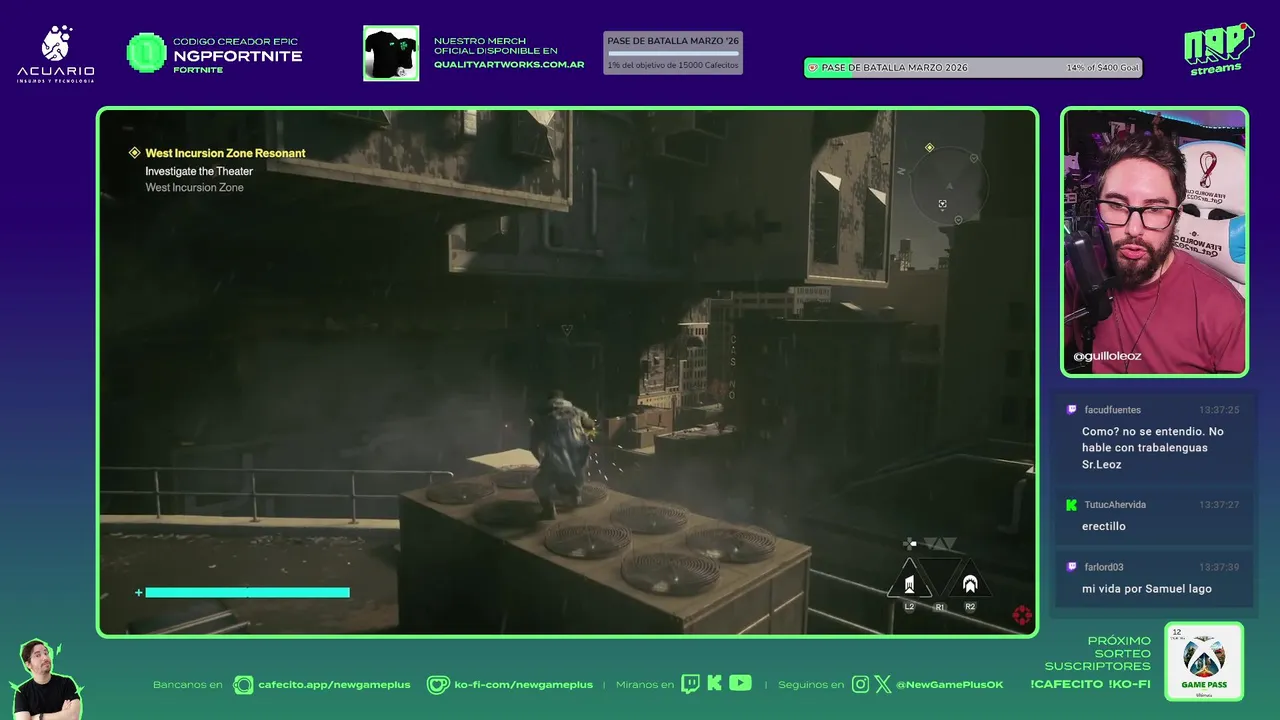
Task: Click the chat message 'erectillo'
Action: coord(1104,526)
